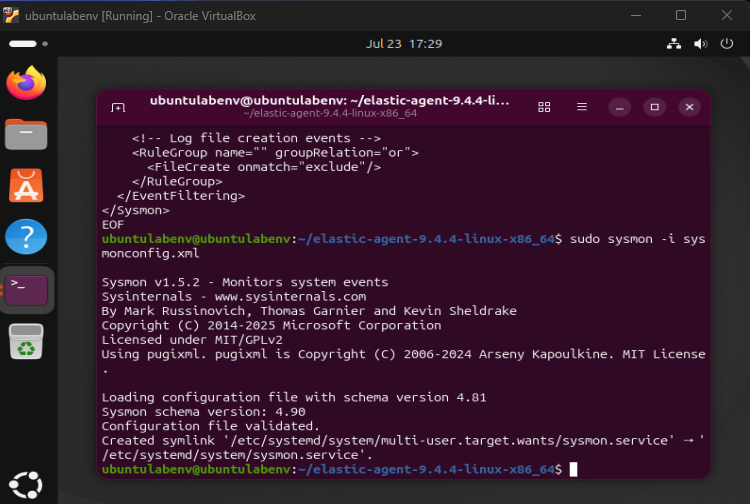Screen dimensions: 750x504
Task: Show applications via Ubuntu logo icon
Action: point(26,485)
